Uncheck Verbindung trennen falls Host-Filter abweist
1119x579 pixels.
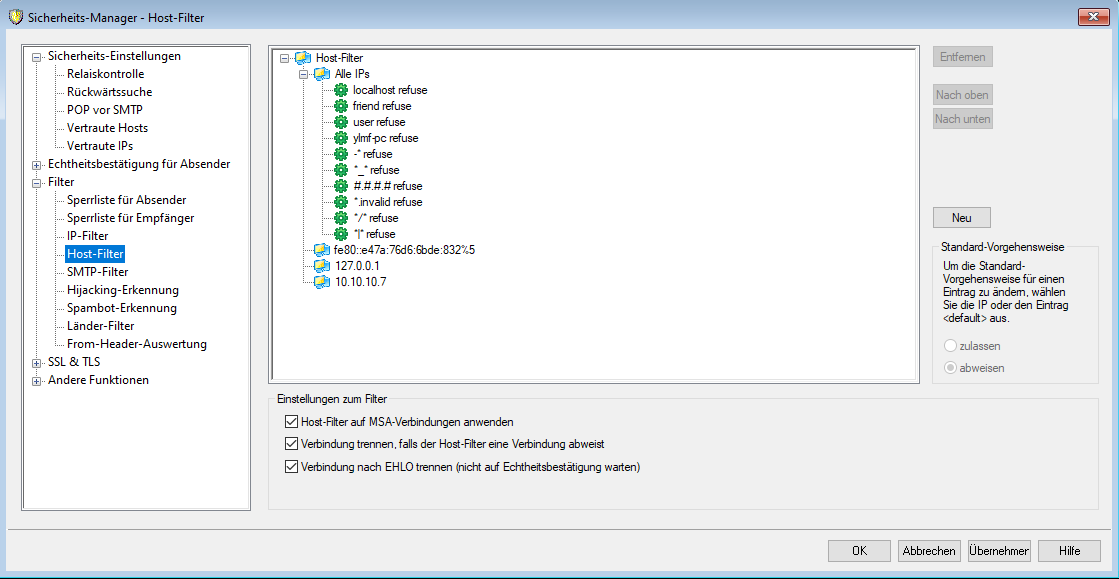tap(292, 444)
